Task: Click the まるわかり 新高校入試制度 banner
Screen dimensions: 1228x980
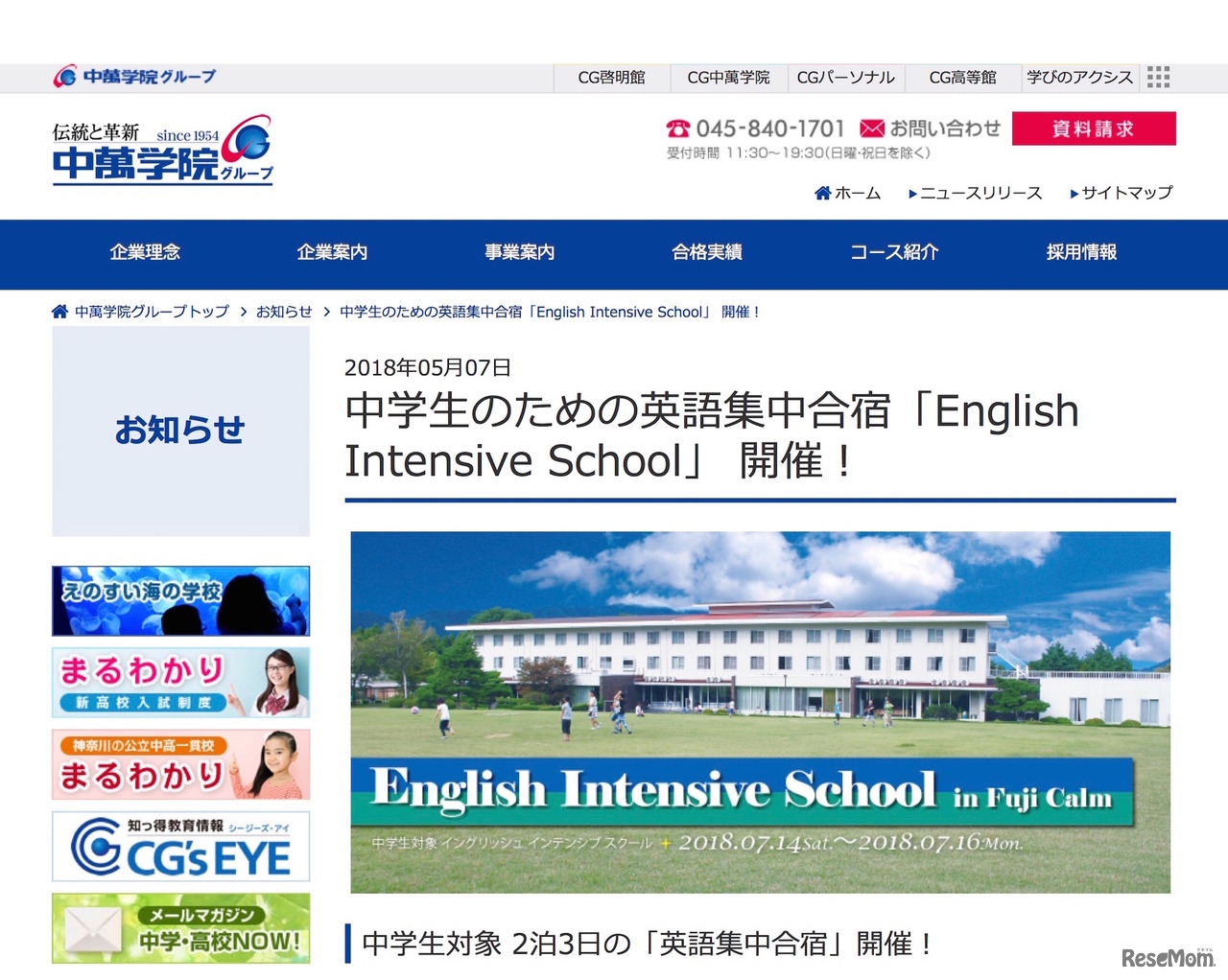Action: pyautogui.click(x=179, y=682)
